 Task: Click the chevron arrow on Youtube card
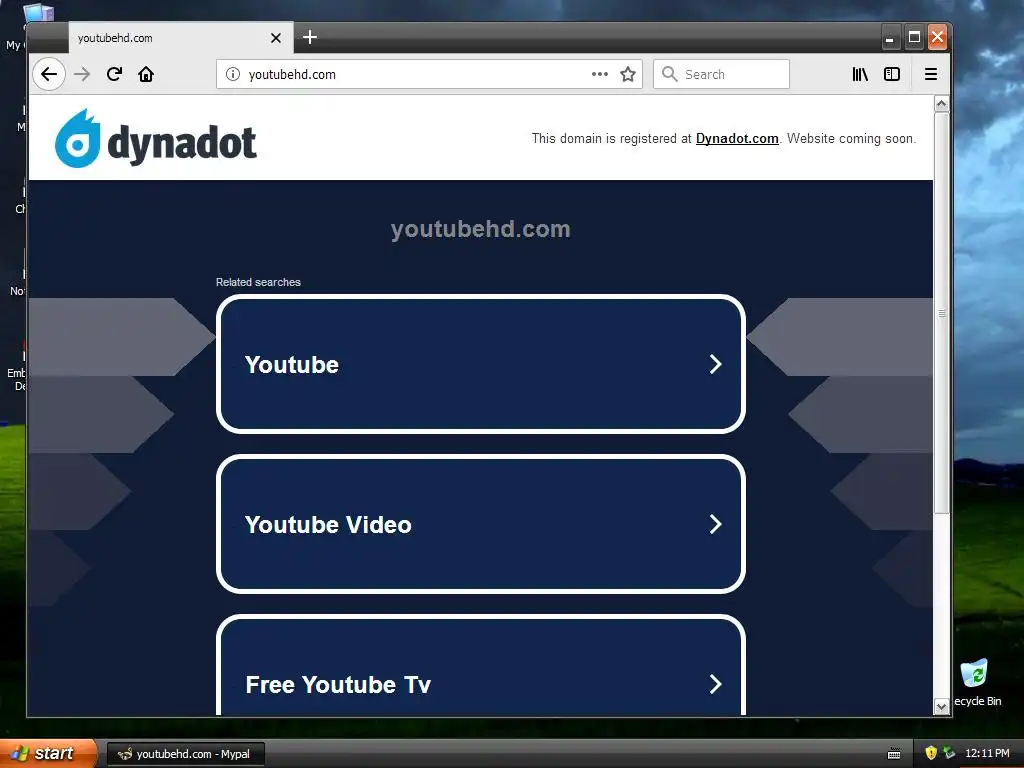715,364
